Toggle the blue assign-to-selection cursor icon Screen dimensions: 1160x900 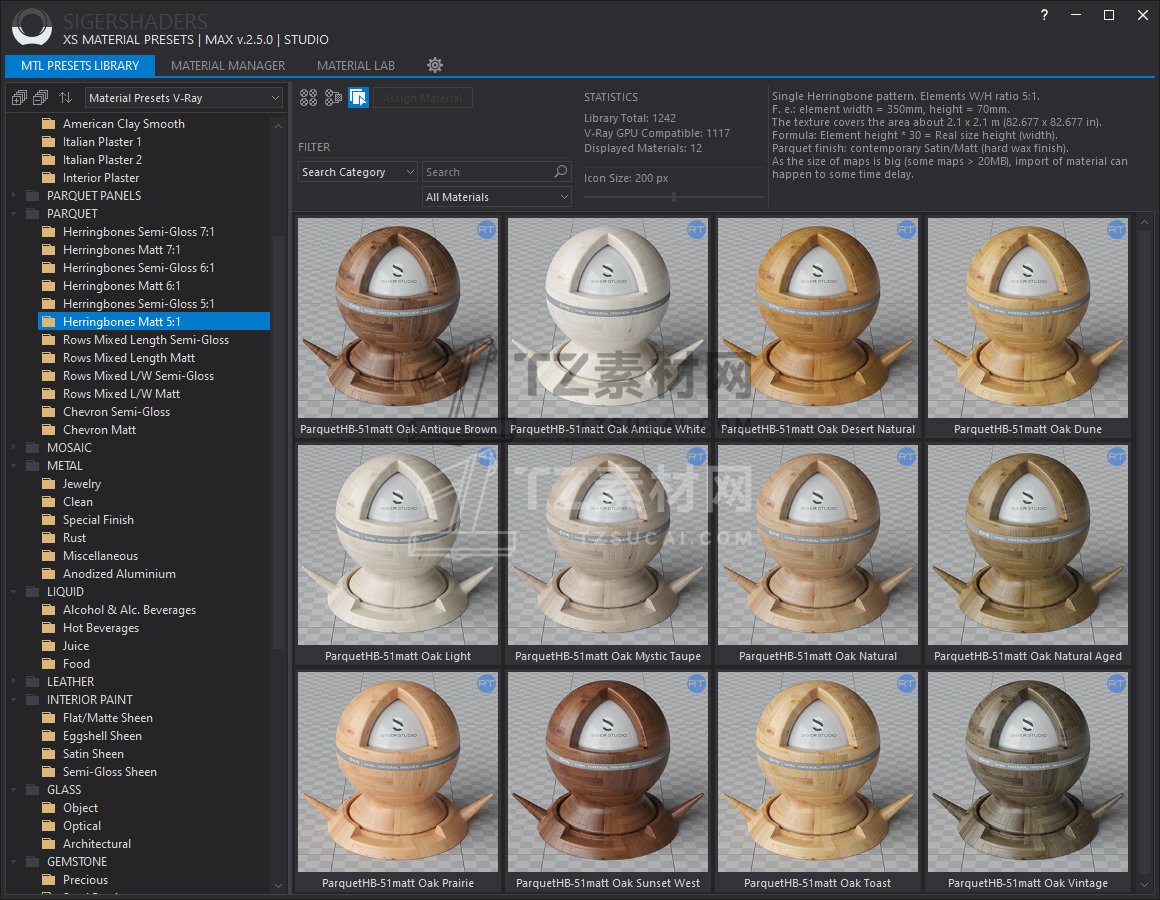coord(359,98)
